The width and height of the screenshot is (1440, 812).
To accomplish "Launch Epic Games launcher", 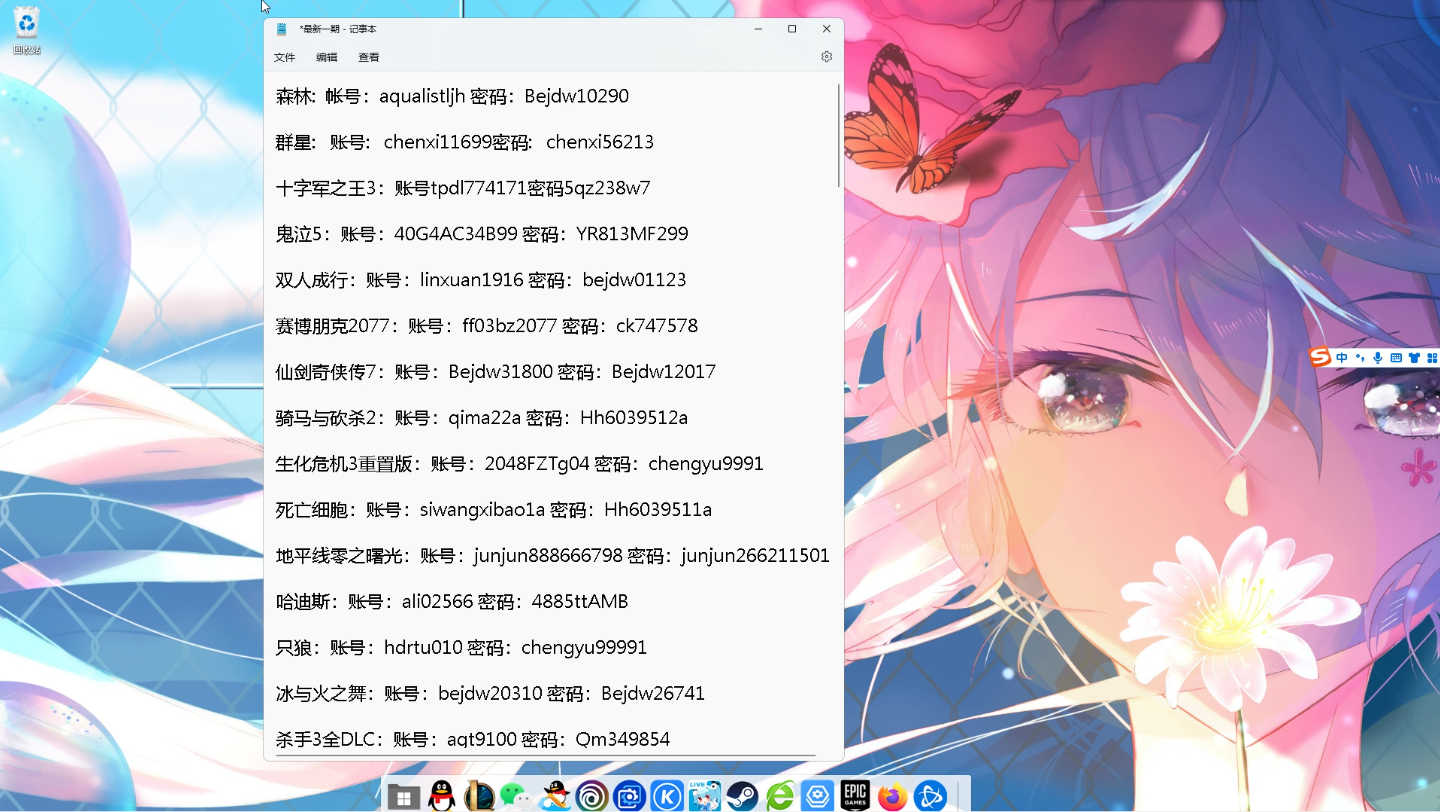I will [855, 795].
